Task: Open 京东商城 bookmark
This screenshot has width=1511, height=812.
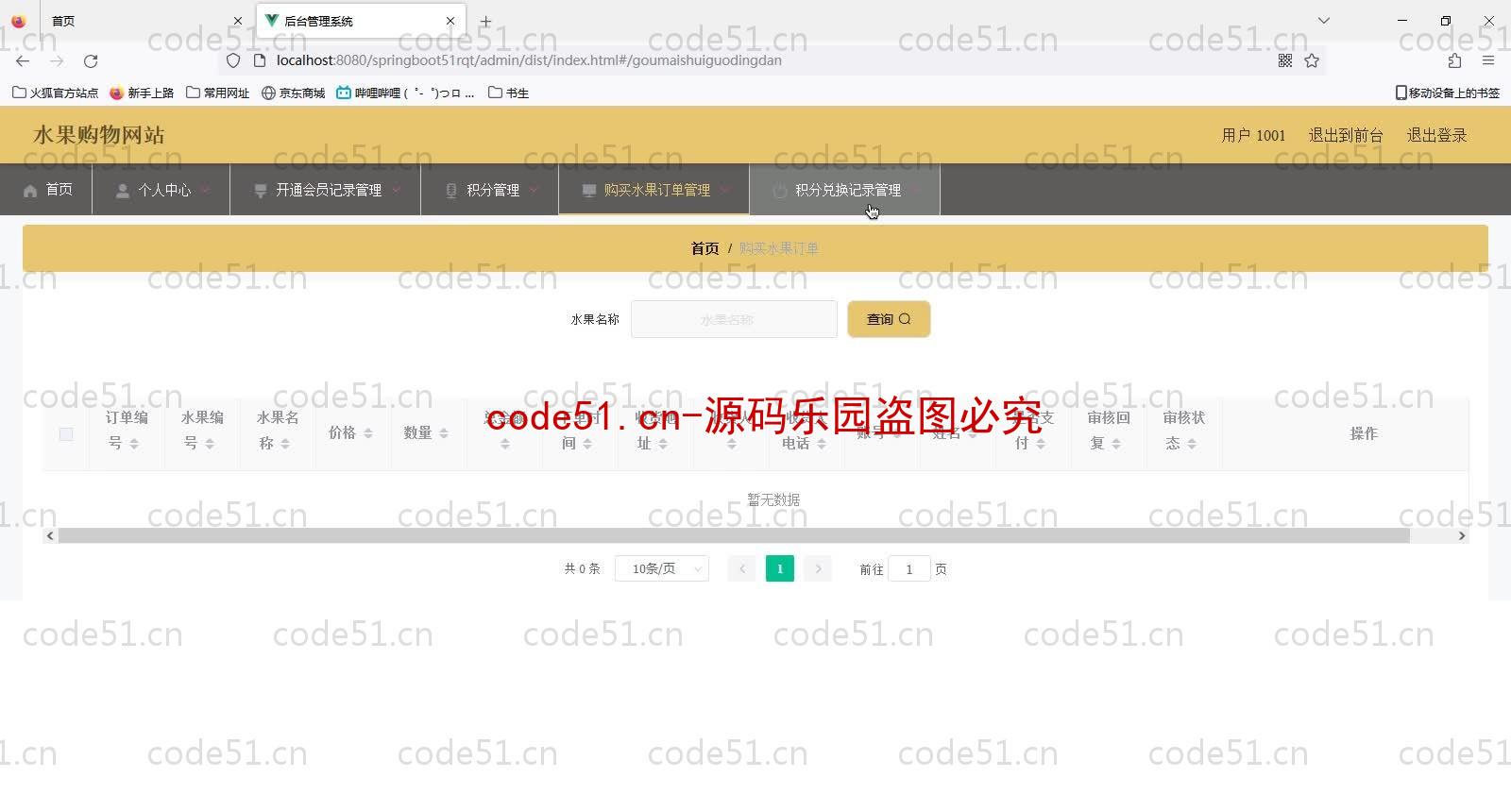Action: click(294, 93)
